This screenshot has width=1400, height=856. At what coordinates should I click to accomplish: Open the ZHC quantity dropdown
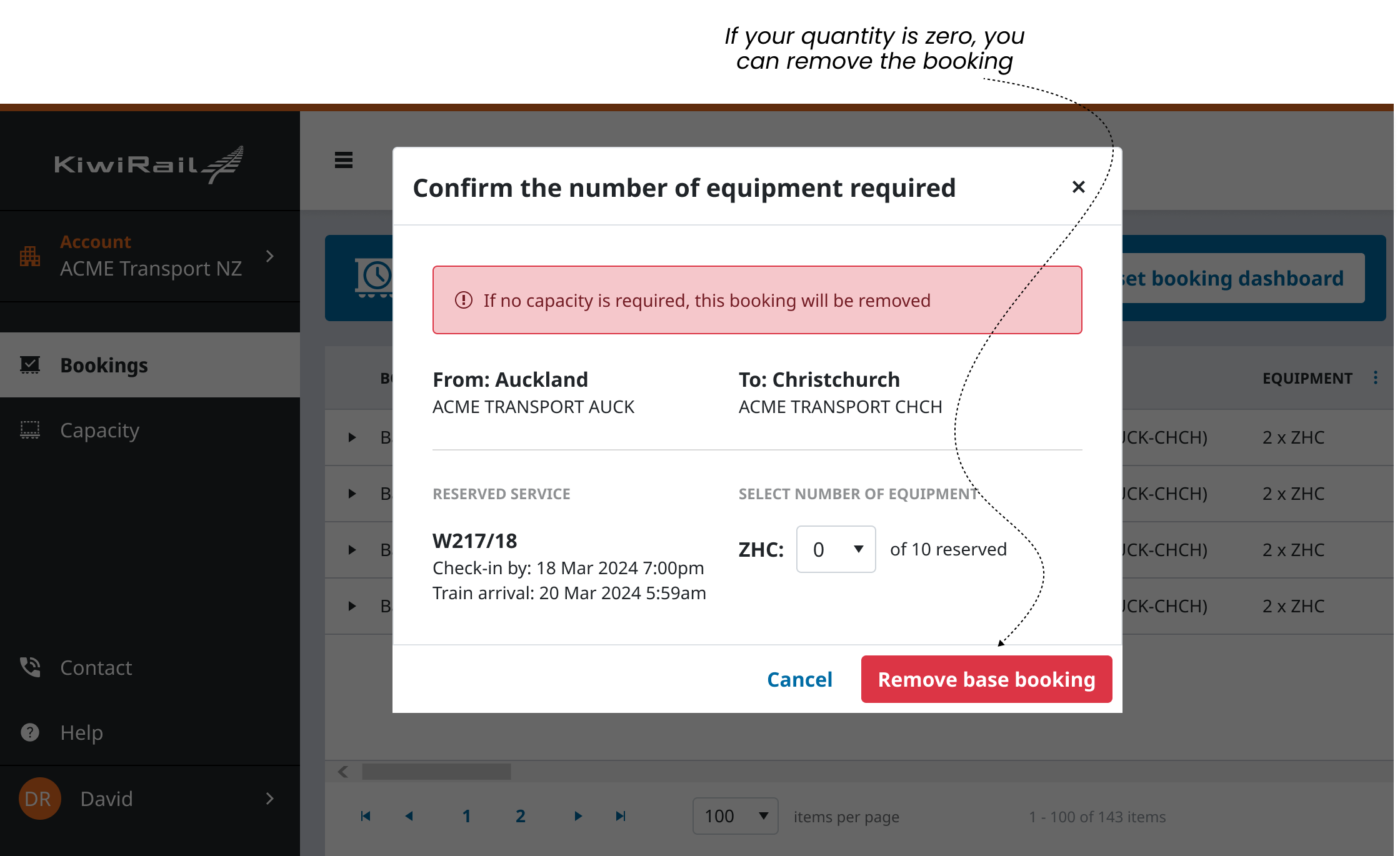(x=836, y=549)
